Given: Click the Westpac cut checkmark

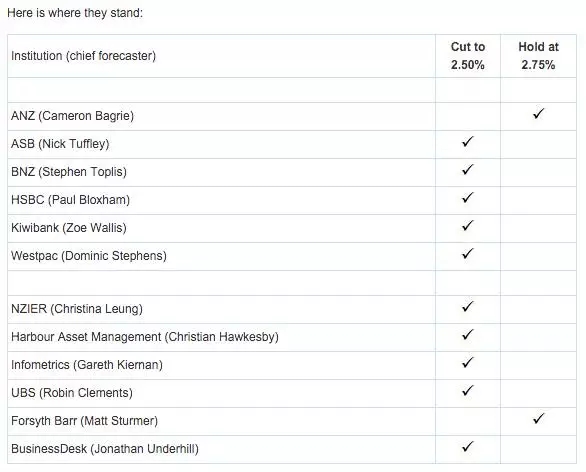Looking at the screenshot, I should (x=468, y=254).
